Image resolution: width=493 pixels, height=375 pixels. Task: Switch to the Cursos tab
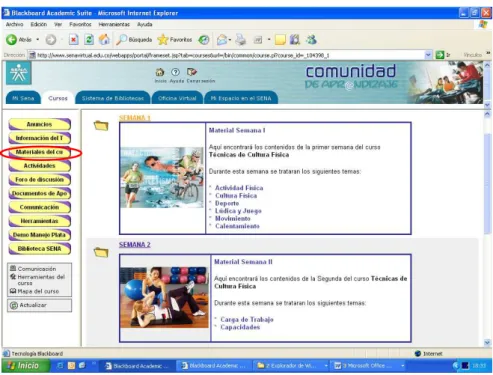pyautogui.click(x=58, y=98)
